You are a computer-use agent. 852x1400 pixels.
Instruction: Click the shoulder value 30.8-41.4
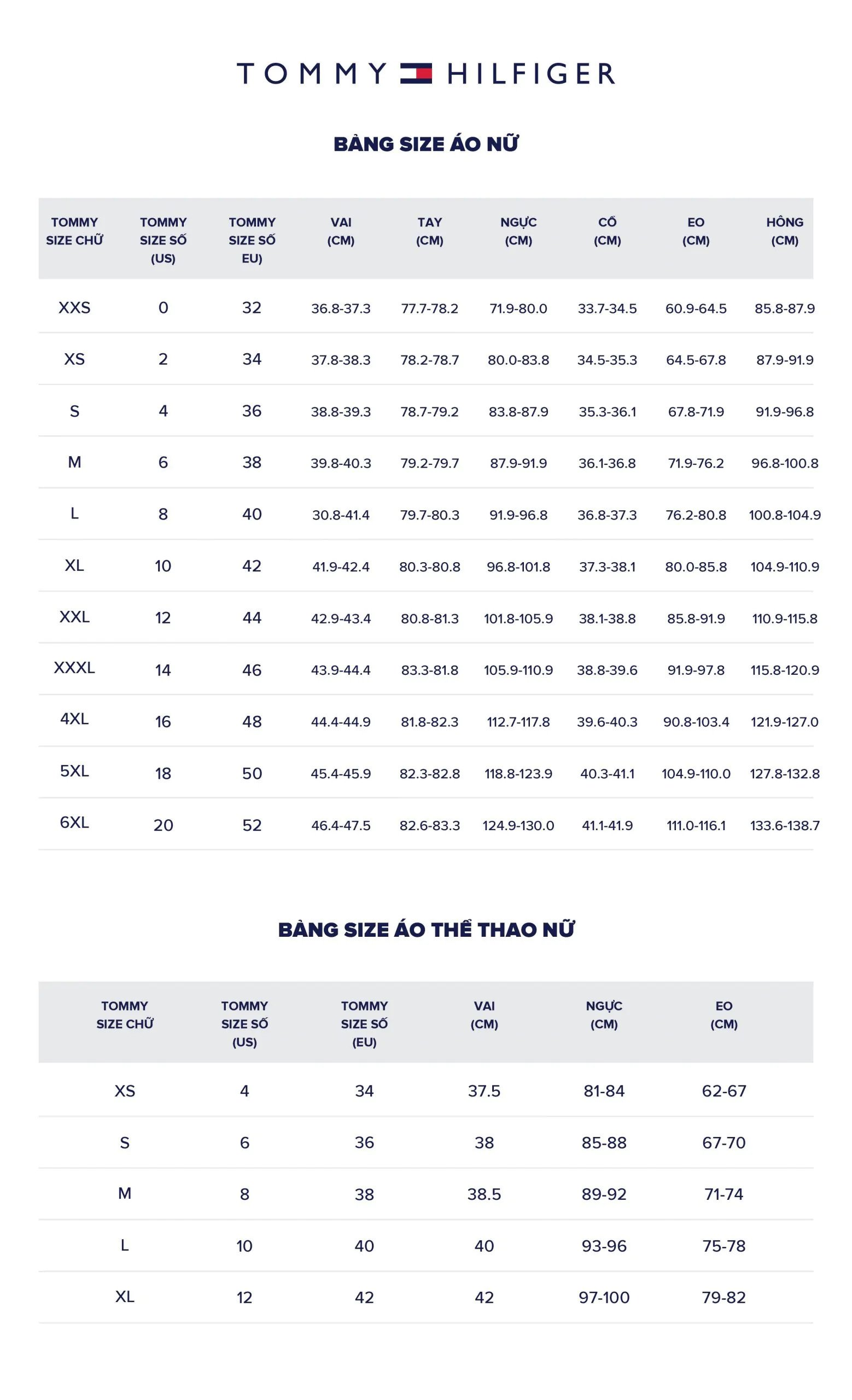341,515
